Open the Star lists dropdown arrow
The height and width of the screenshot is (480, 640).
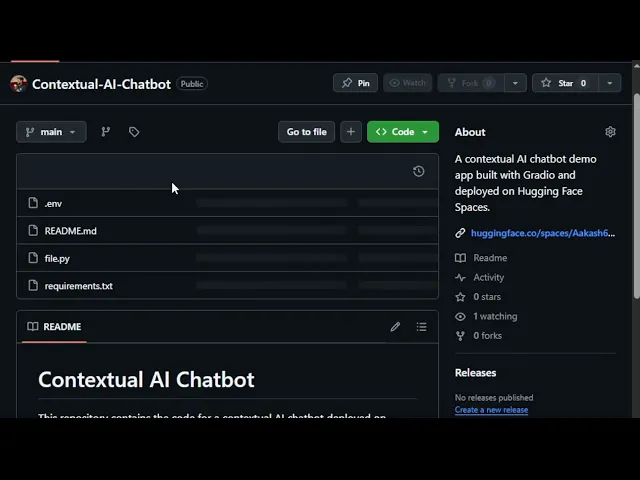point(610,83)
